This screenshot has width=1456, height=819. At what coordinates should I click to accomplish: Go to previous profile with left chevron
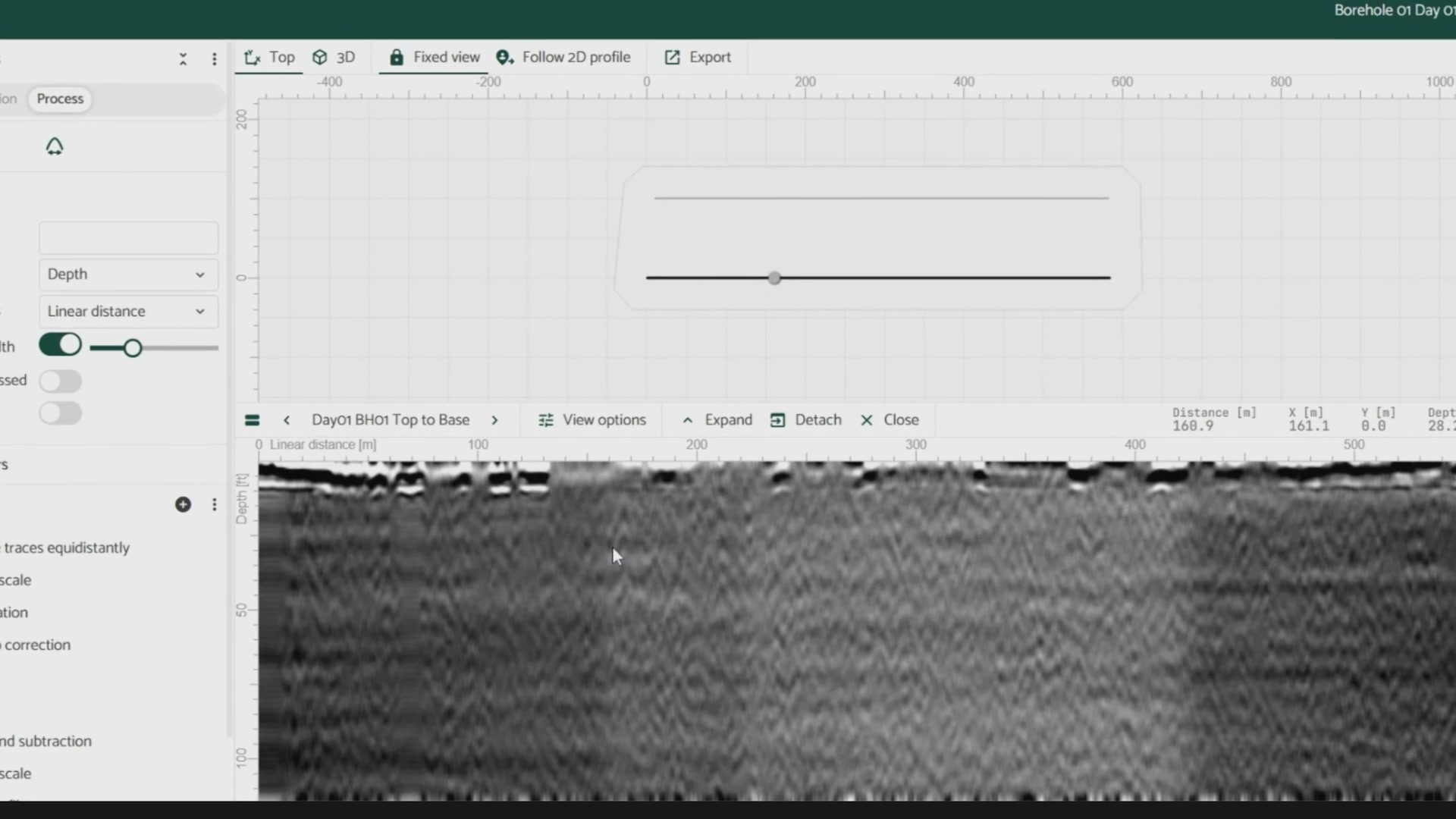click(287, 420)
